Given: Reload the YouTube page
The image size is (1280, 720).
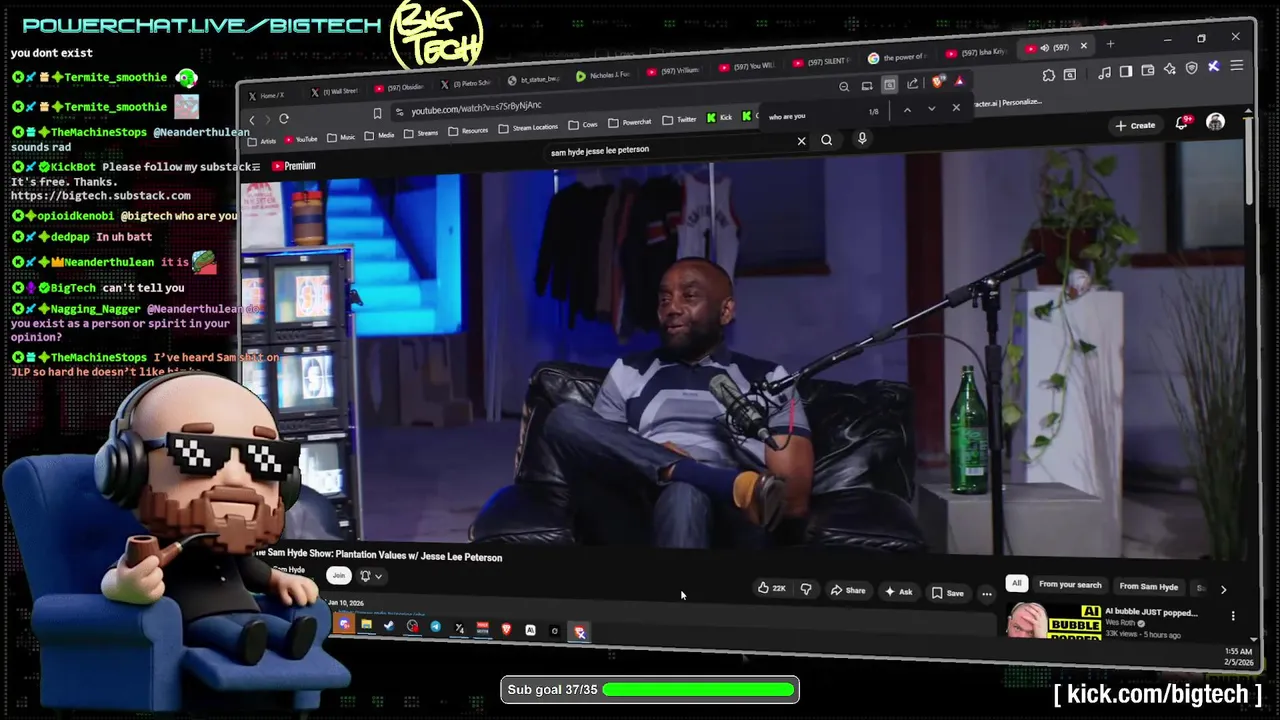Looking at the screenshot, I should [x=284, y=118].
